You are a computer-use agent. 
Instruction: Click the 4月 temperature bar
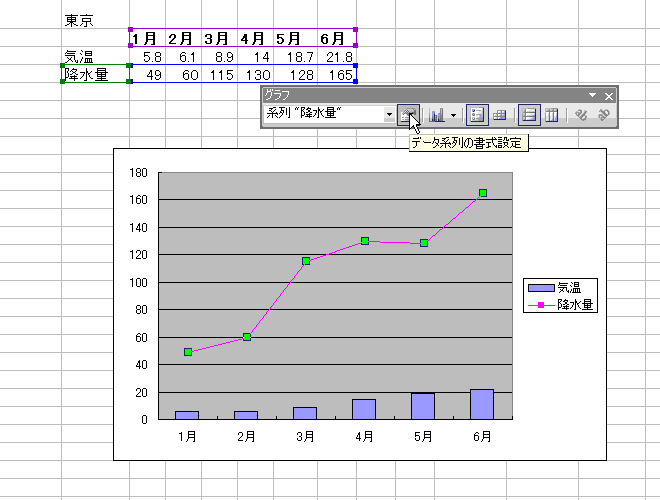(364, 409)
